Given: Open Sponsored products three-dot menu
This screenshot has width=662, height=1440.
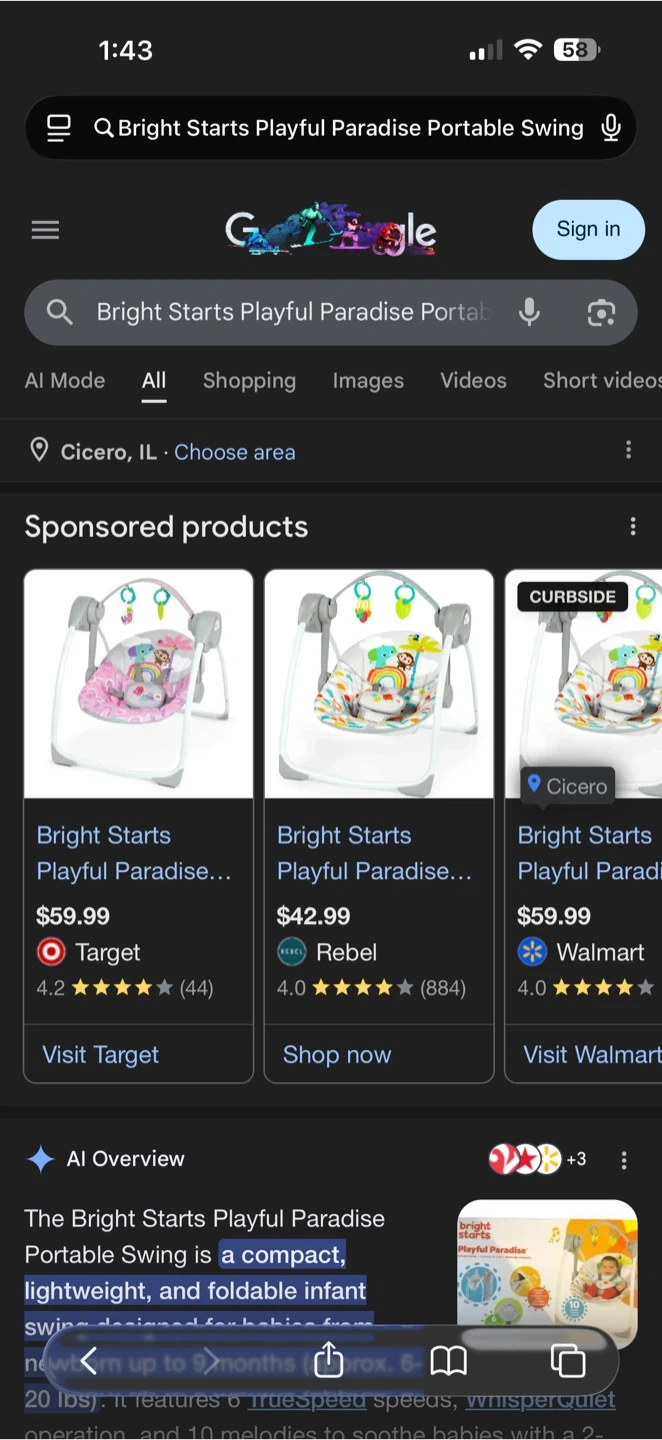Looking at the screenshot, I should [x=632, y=526].
